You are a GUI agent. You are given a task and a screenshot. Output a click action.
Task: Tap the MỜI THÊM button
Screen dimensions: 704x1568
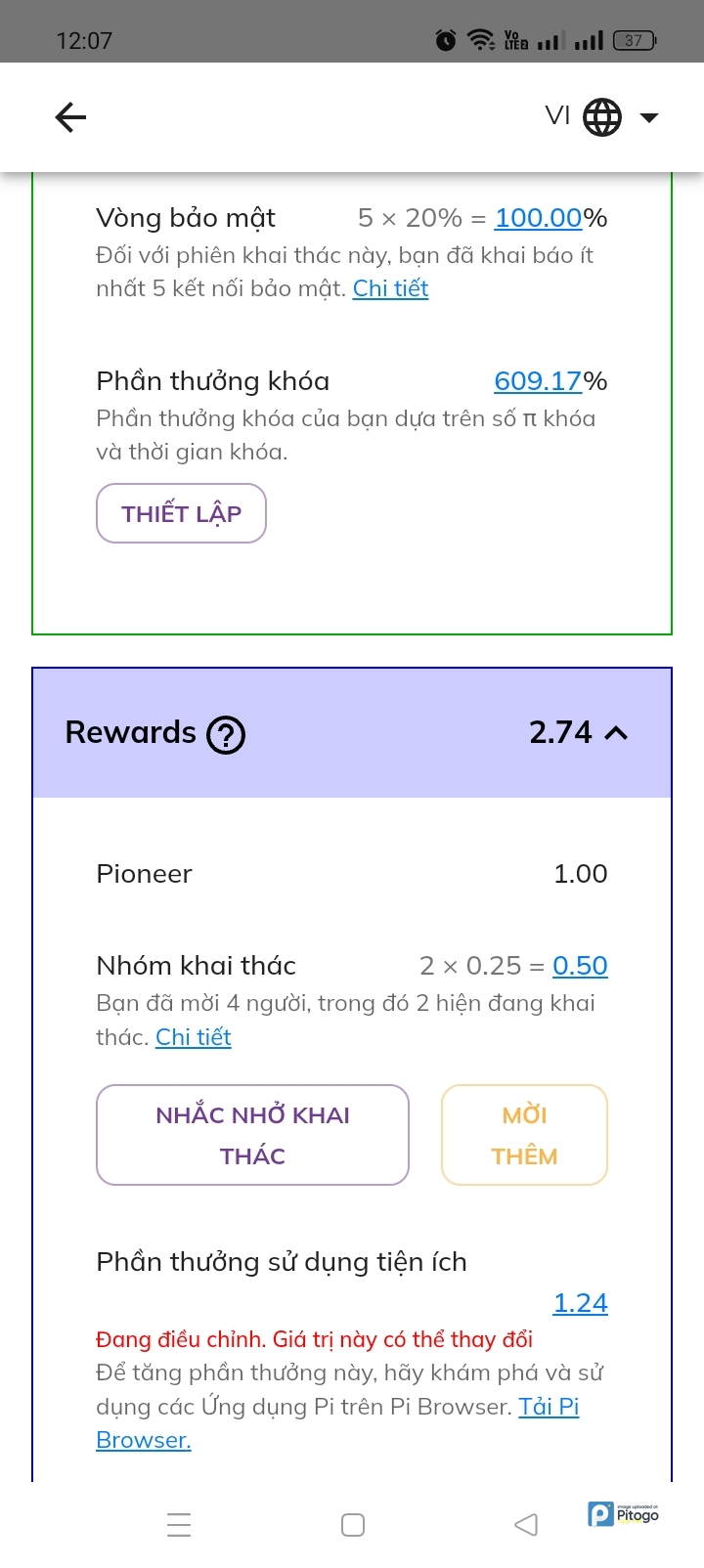click(x=524, y=1135)
